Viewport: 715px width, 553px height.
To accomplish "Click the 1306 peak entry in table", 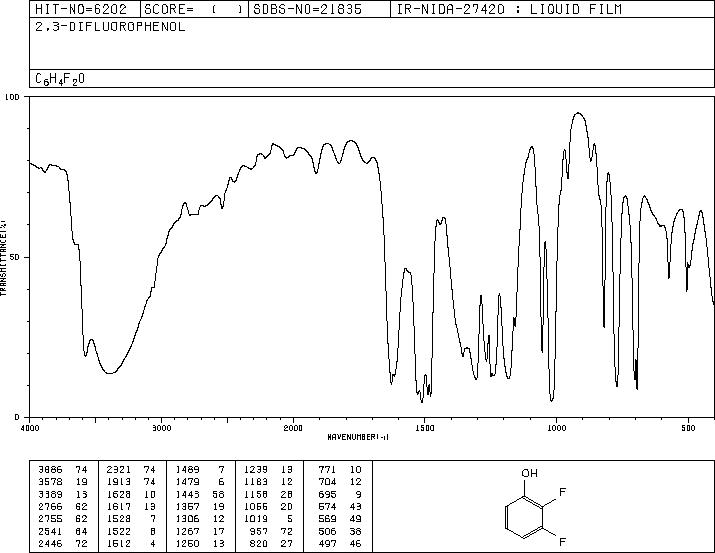I will [200, 519].
